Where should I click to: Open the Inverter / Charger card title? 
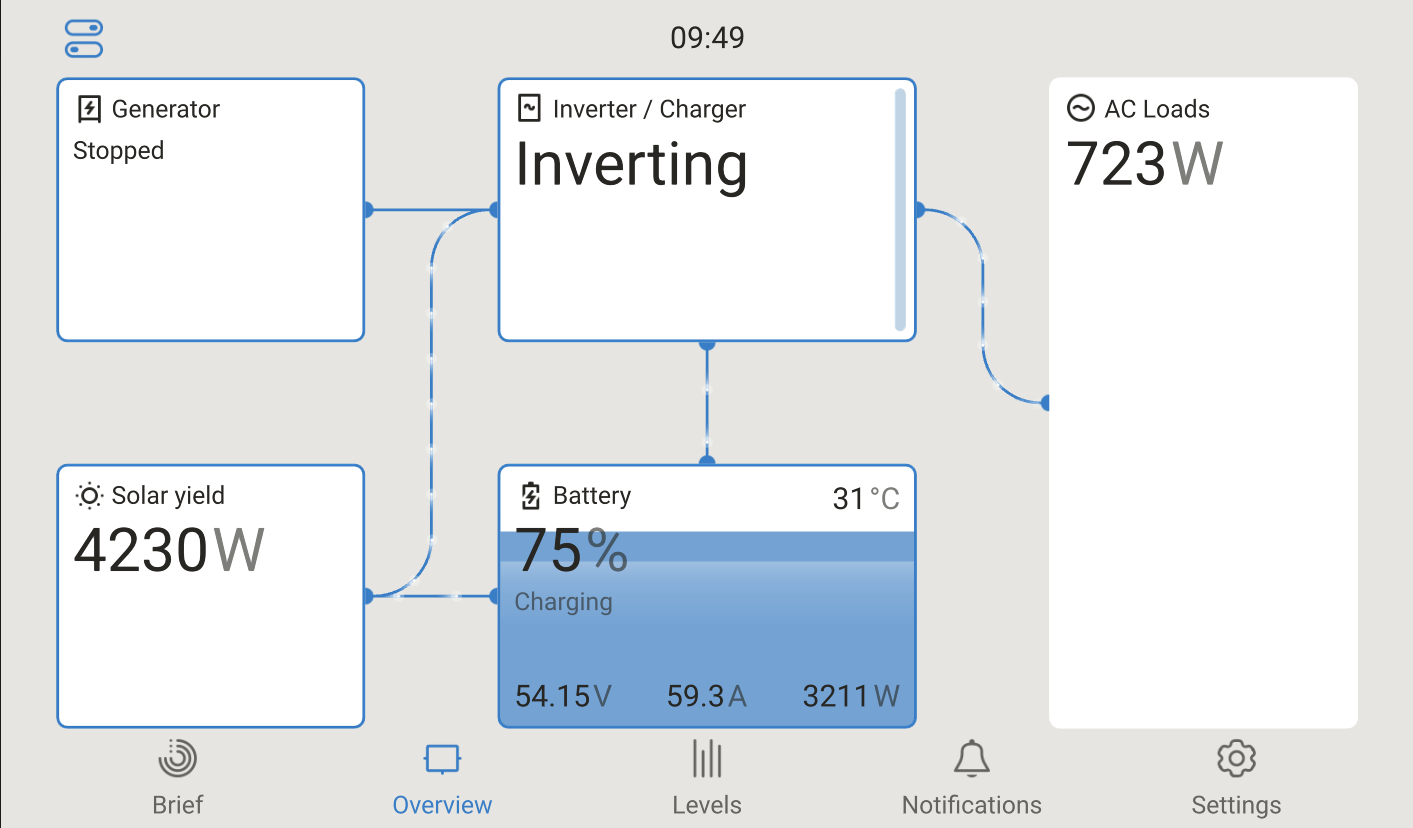pyautogui.click(x=649, y=109)
